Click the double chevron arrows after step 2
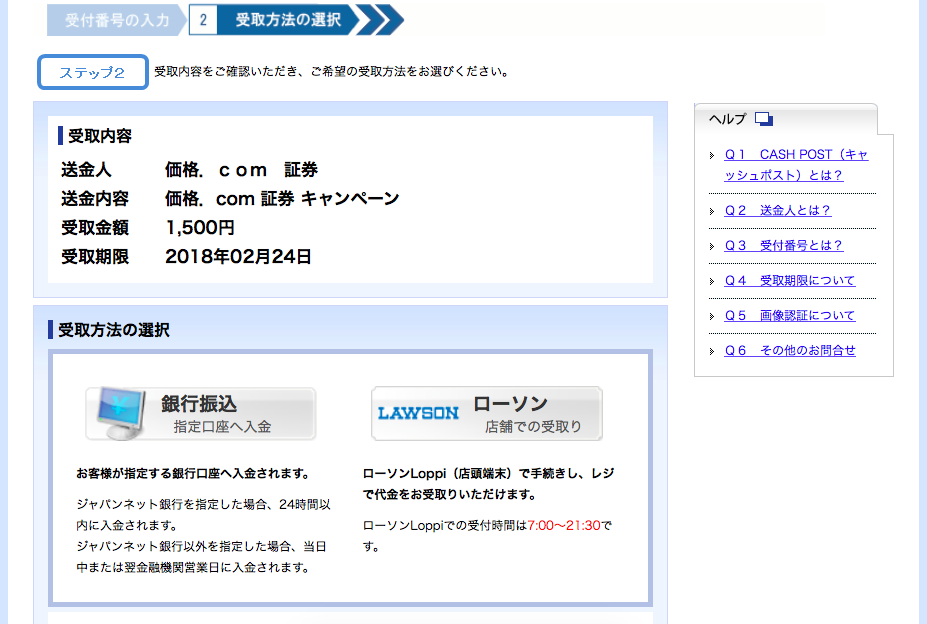The width and height of the screenshot is (927, 624). click(381, 20)
